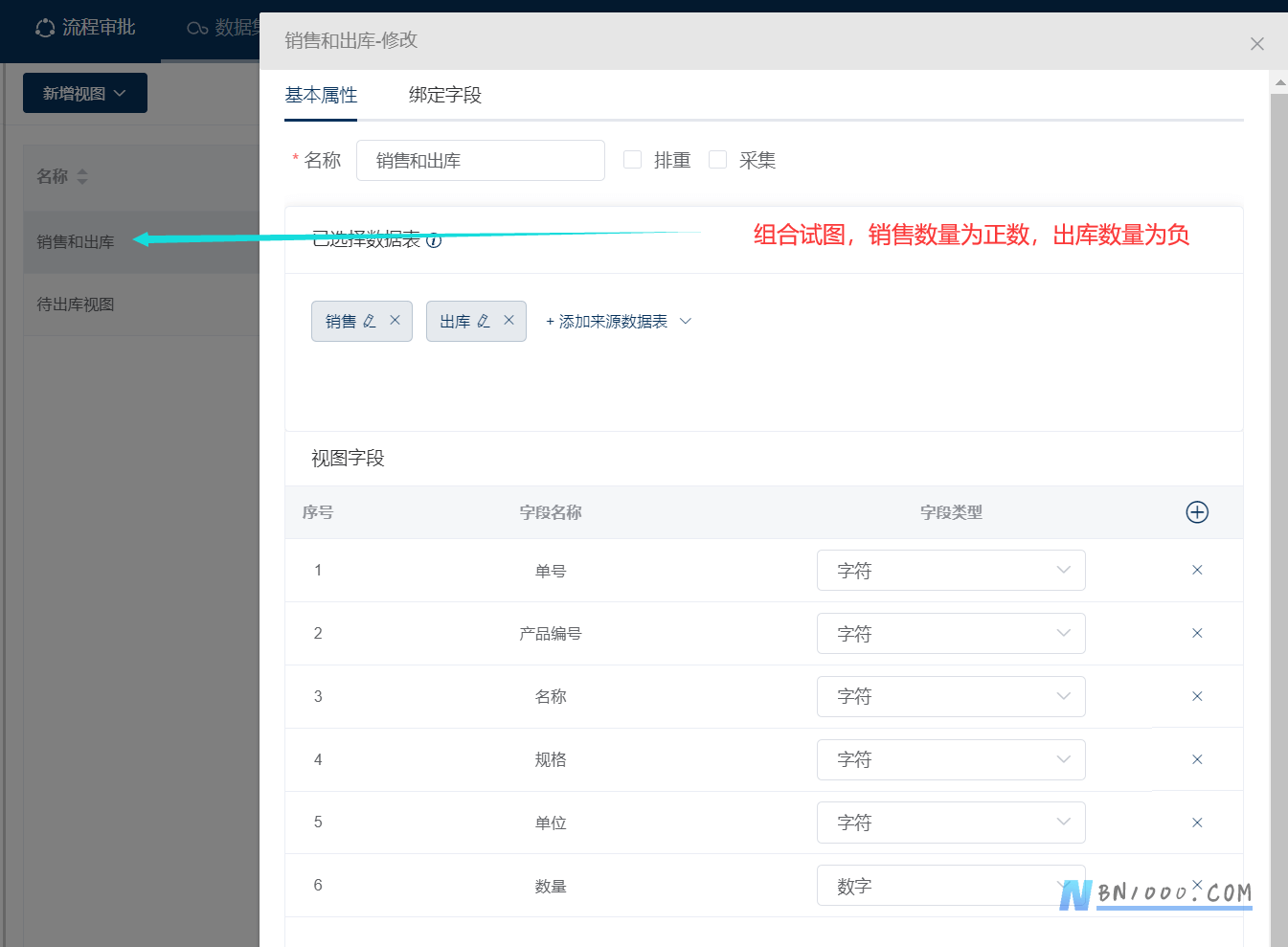1288x947 pixels.
Task: Click the edit pencil icon on 销售 tag
Action: click(370, 321)
